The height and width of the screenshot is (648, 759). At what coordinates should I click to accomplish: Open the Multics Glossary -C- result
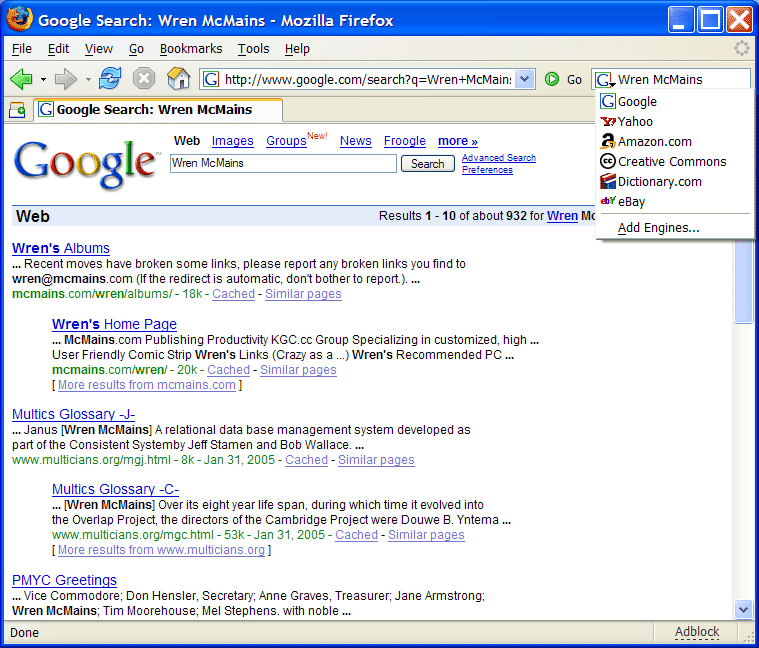[x=115, y=489]
